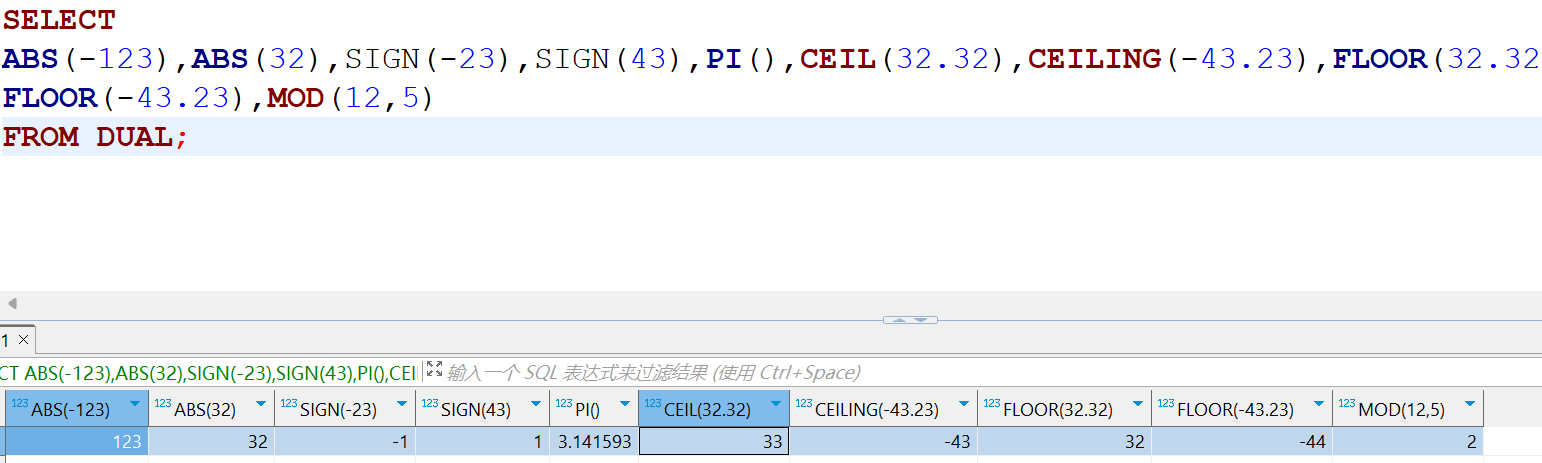Expand the CEILING(-43.23) column dropdown

coord(965,405)
